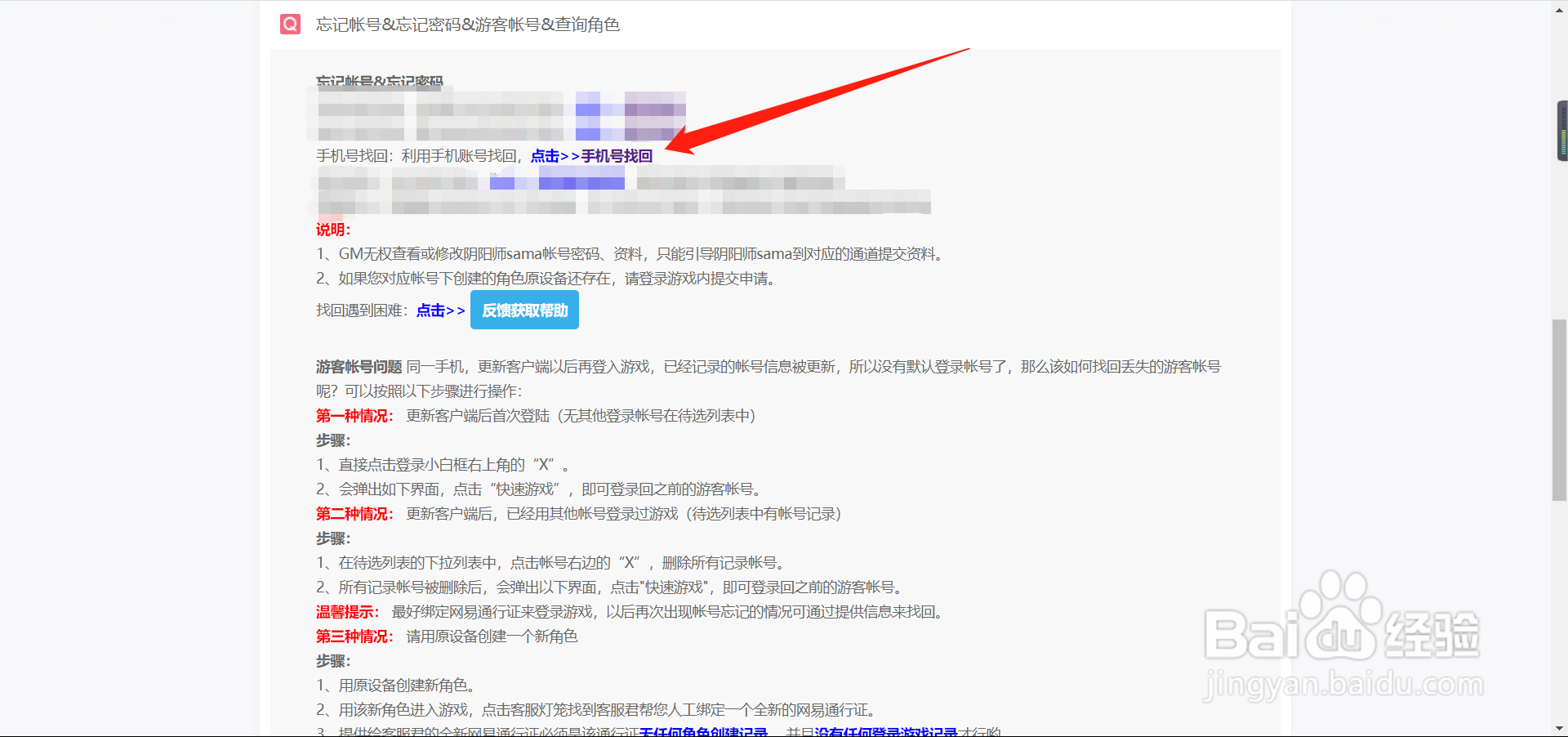Click the 第三种情况: red label
1568x737 pixels.
[x=353, y=636]
